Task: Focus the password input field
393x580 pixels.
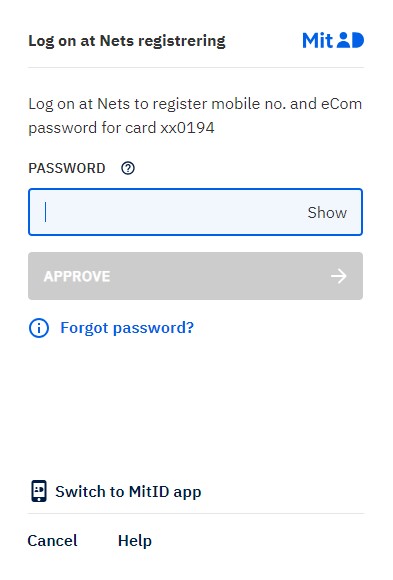Action: coord(195,212)
